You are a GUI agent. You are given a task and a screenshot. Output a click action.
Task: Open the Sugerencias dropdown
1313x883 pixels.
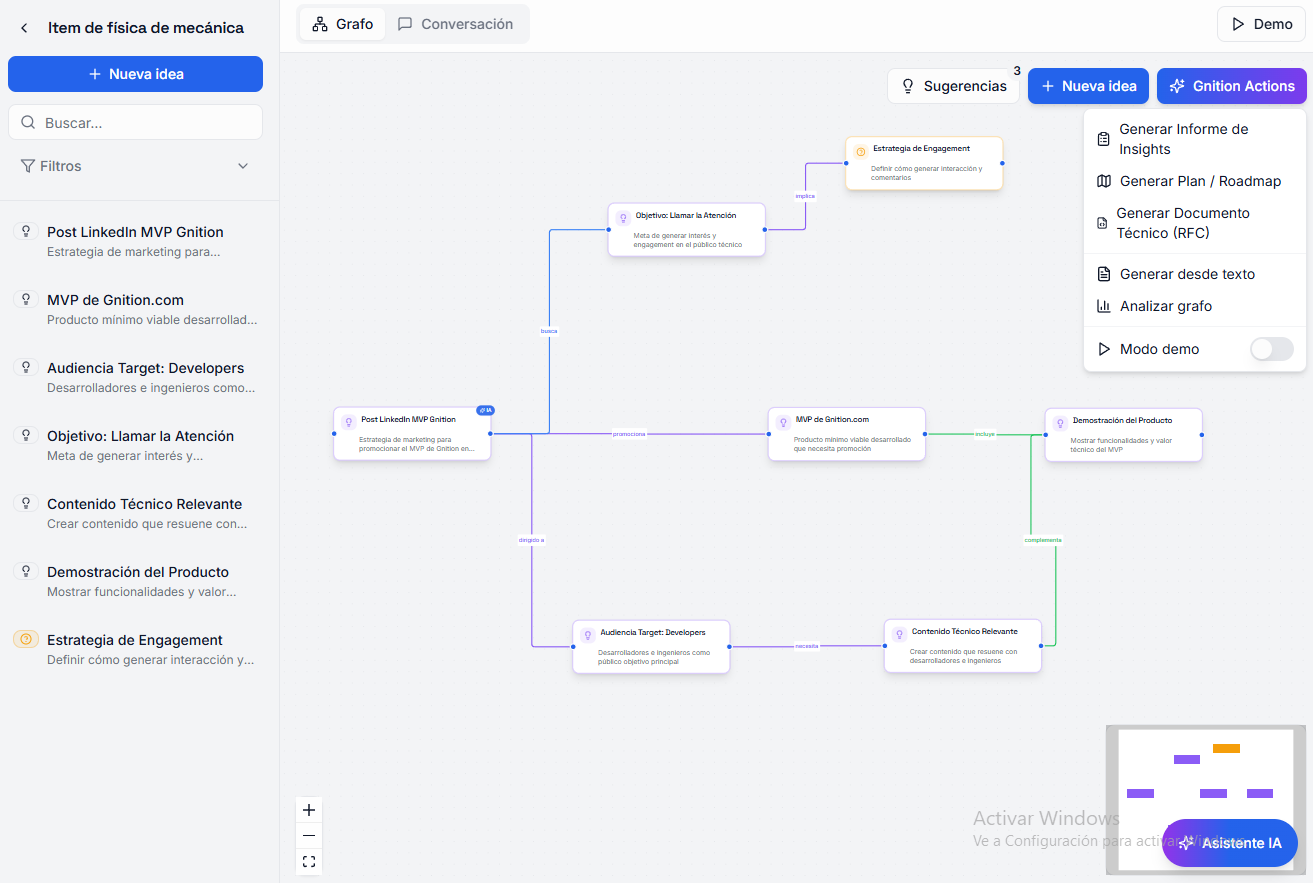pos(953,86)
